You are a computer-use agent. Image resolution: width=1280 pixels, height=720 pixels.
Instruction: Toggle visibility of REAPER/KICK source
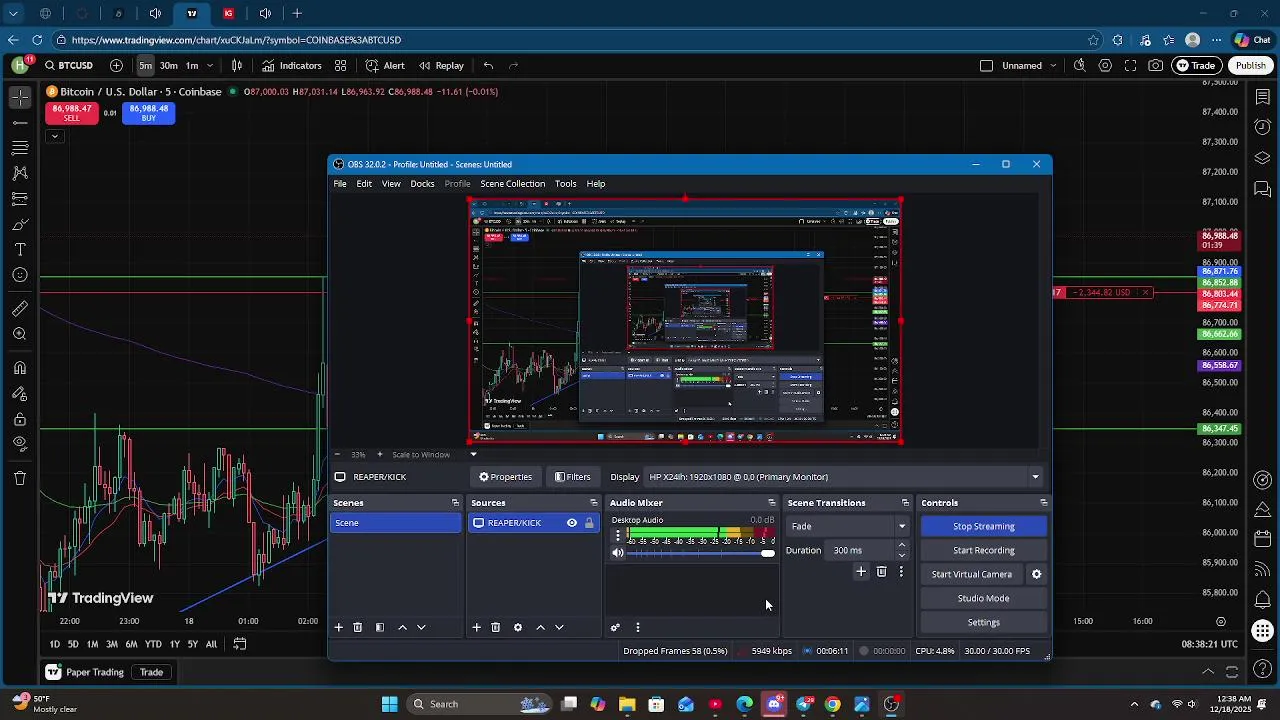(572, 523)
